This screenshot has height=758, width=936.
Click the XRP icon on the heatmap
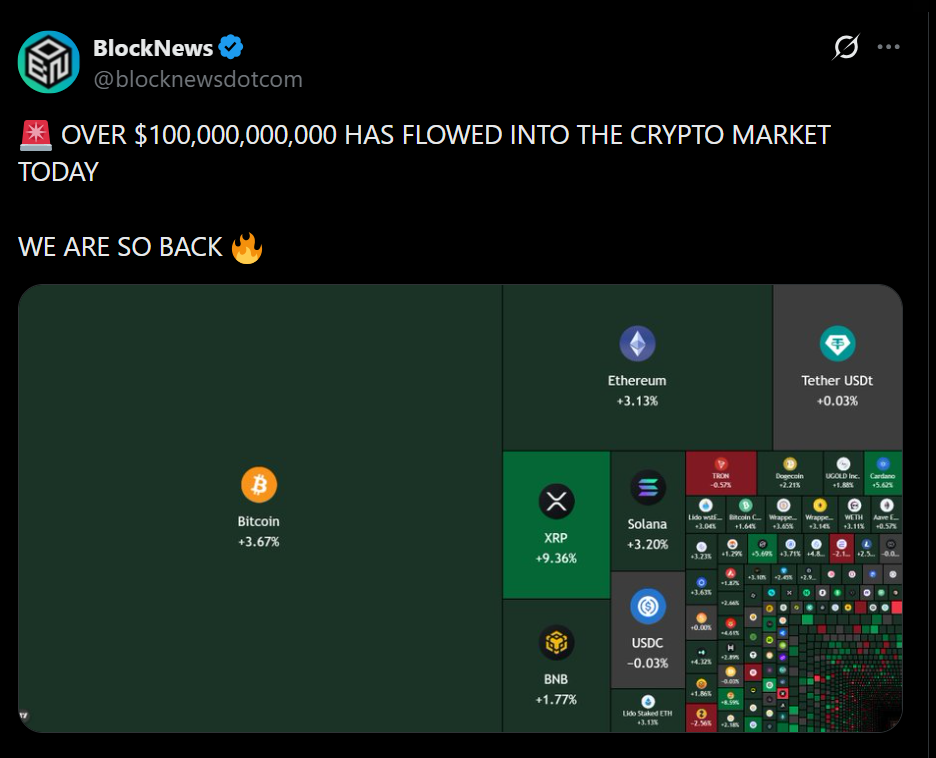click(x=554, y=500)
